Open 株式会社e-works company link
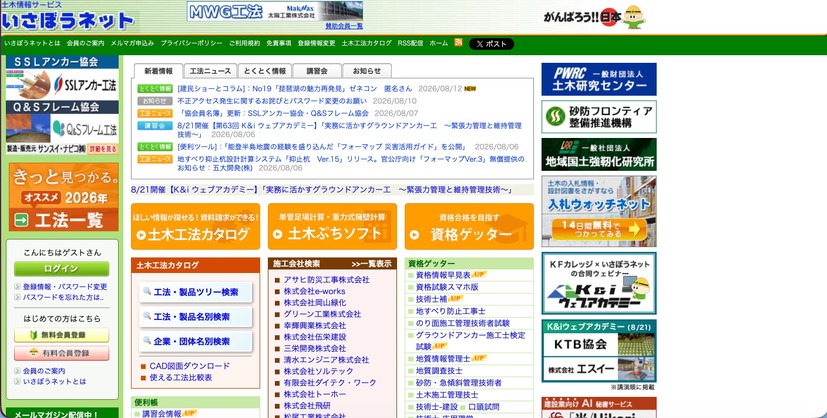The width and height of the screenshot is (827, 418). tap(314, 291)
